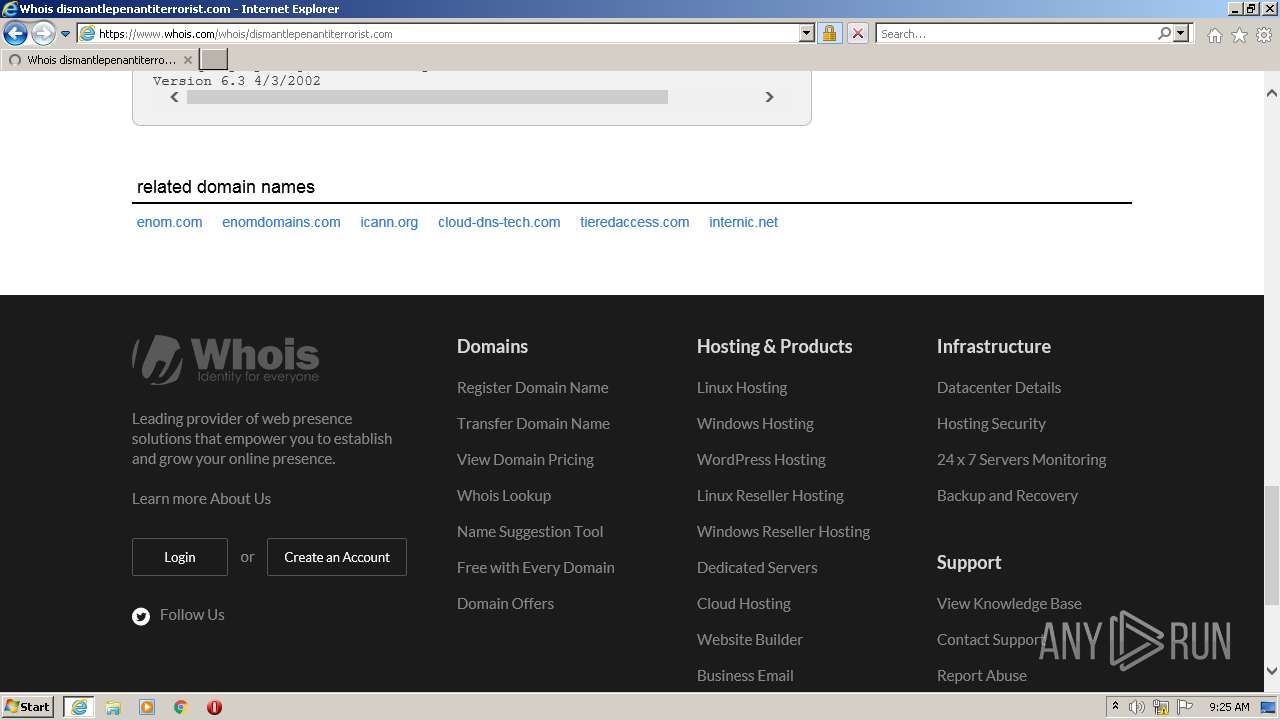
Task: Open the Cloud Hosting link
Action: click(x=744, y=603)
